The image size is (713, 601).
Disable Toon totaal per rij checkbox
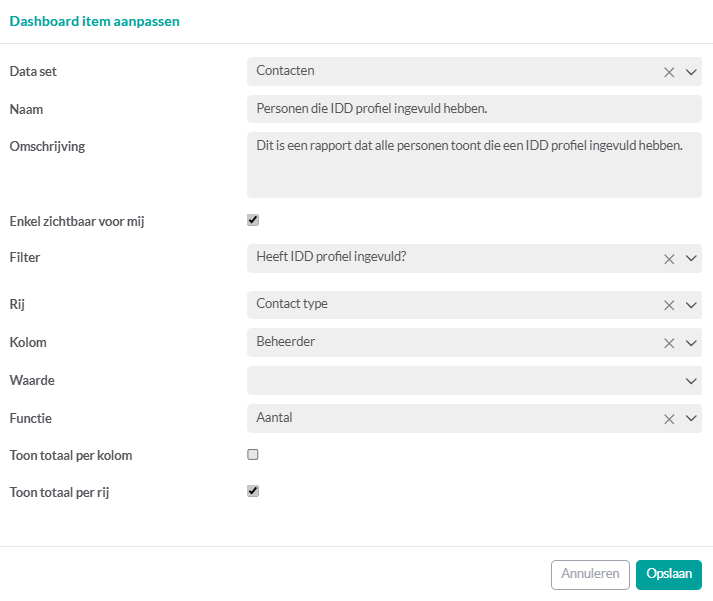pos(253,491)
